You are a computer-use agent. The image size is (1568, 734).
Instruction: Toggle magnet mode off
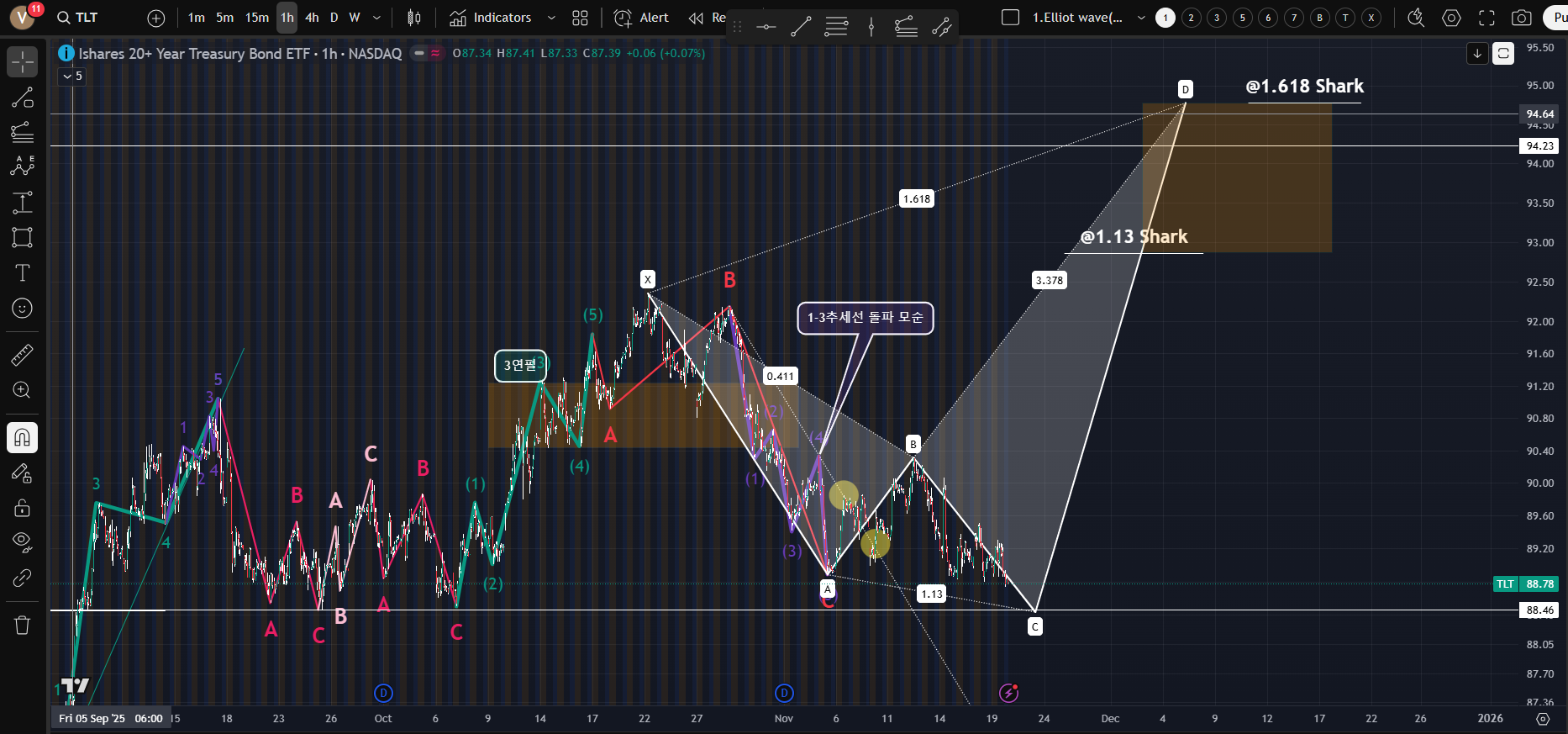tap(23, 437)
